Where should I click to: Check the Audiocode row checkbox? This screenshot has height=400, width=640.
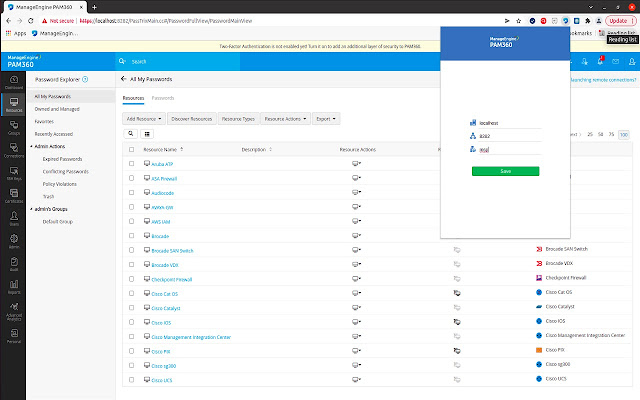click(131, 192)
